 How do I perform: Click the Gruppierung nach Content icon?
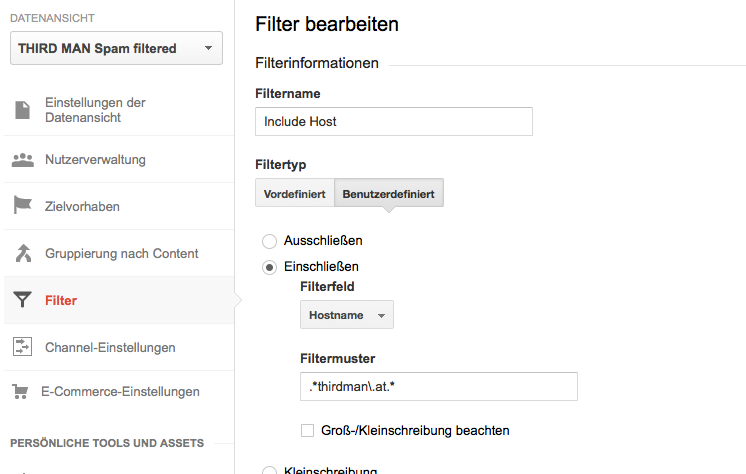click(22, 253)
